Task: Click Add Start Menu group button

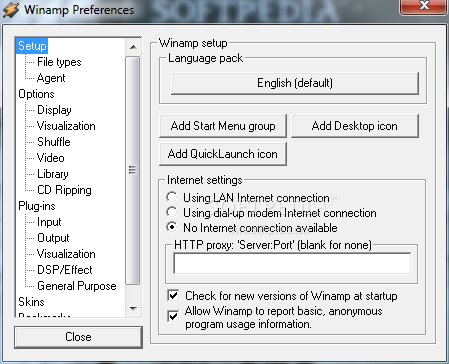Action: [223, 126]
